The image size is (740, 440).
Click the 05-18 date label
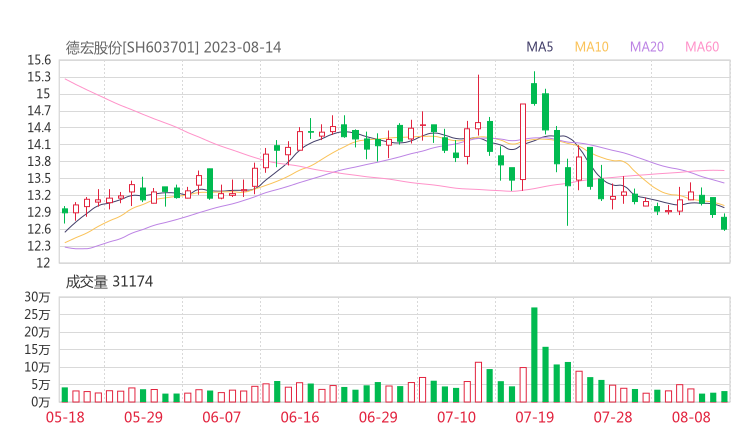pyautogui.click(x=65, y=417)
